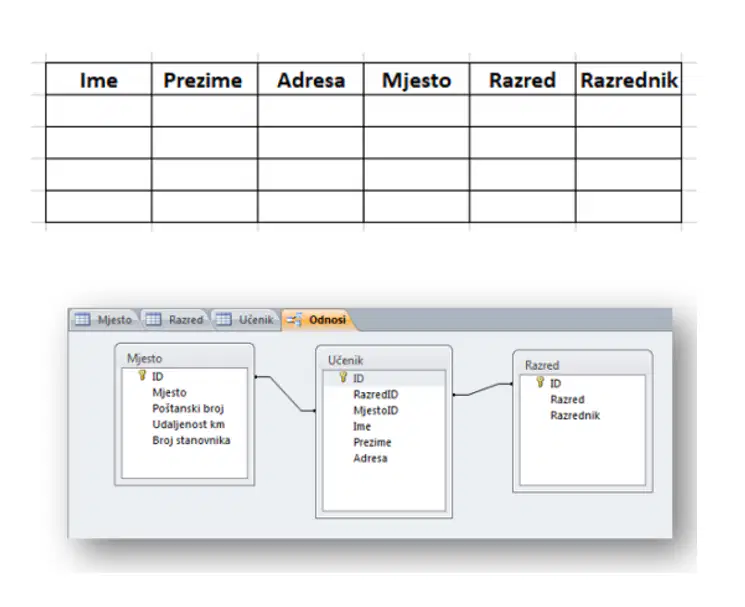Image resolution: width=745 pixels, height=607 pixels.
Task: Select the Razred field in Razred table
Action: coord(567,399)
